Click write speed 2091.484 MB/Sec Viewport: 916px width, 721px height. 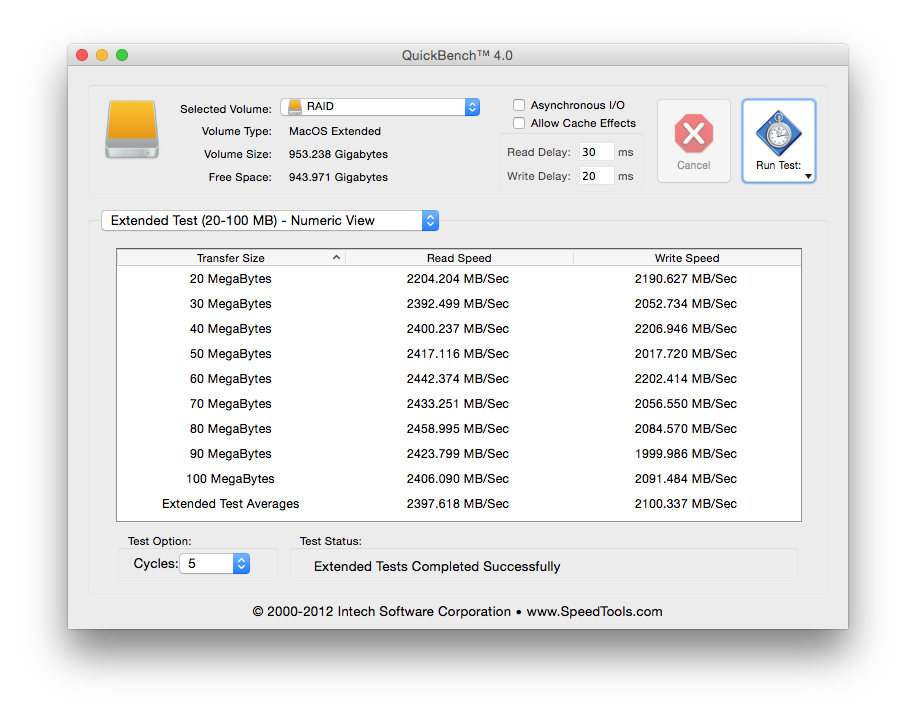[x=686, y=479]
